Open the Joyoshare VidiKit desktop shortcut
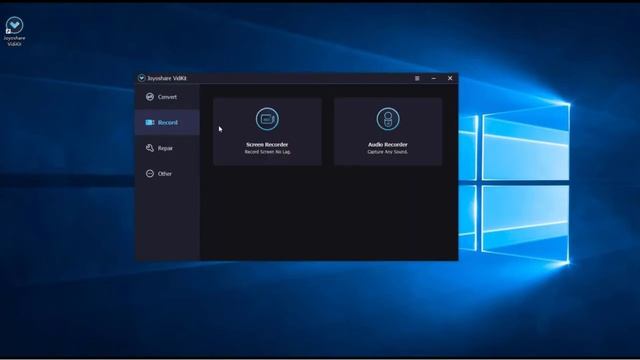The width and height of the screenshot is (640, 360). (14, 31)
